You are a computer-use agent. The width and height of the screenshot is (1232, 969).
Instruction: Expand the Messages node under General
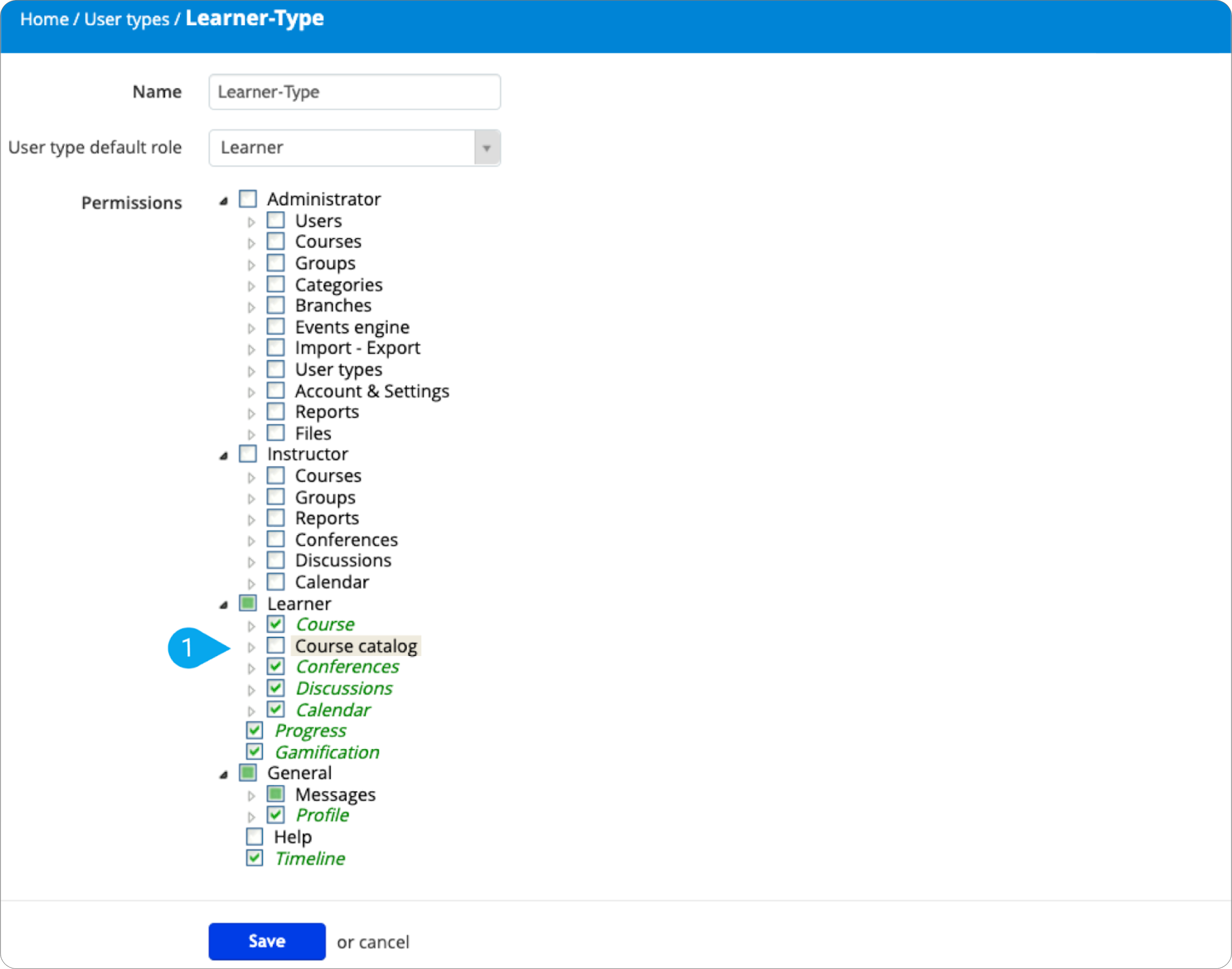coord(252,796)
